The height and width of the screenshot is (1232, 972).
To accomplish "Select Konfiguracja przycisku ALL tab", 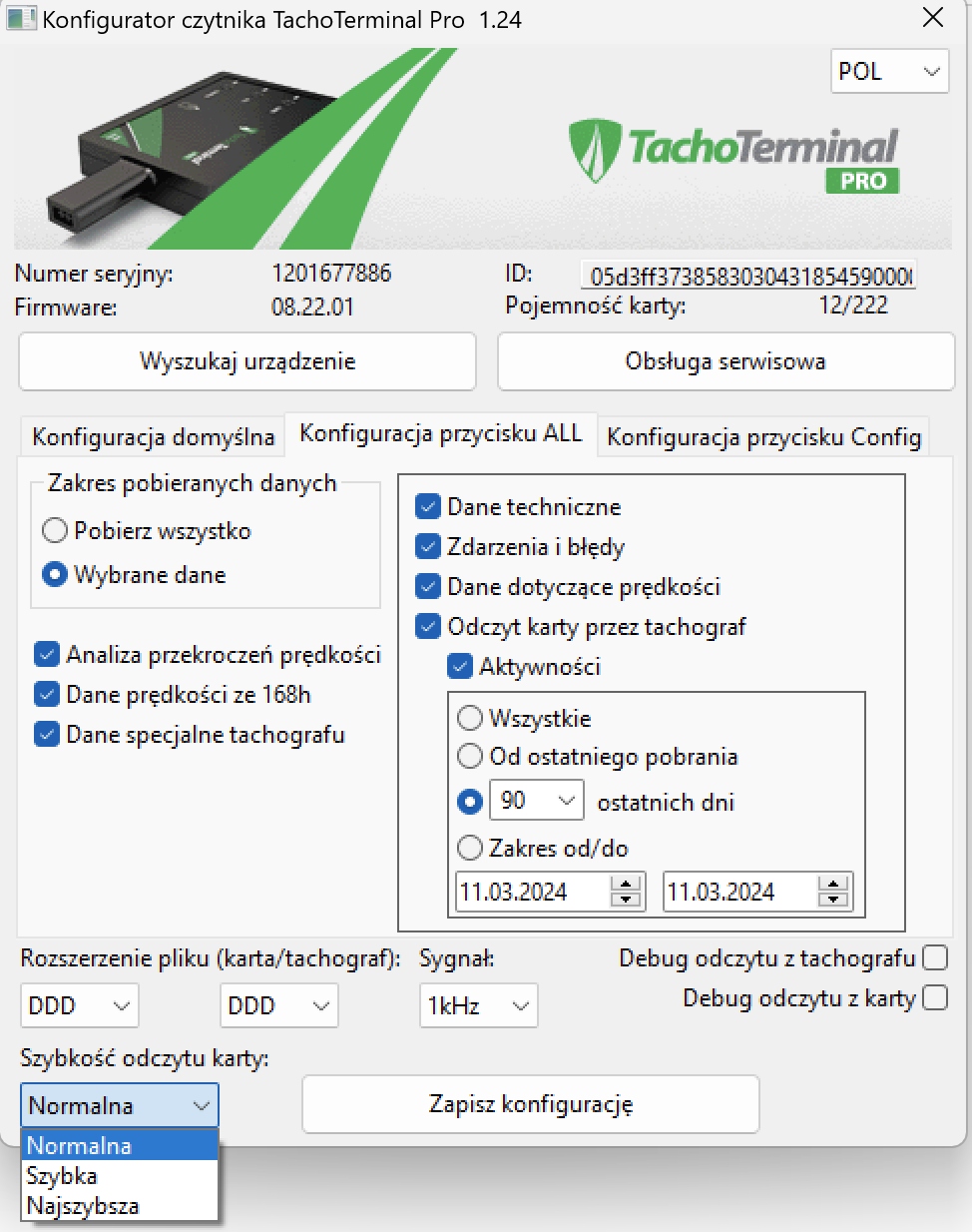I will click(x=441, y=433).
